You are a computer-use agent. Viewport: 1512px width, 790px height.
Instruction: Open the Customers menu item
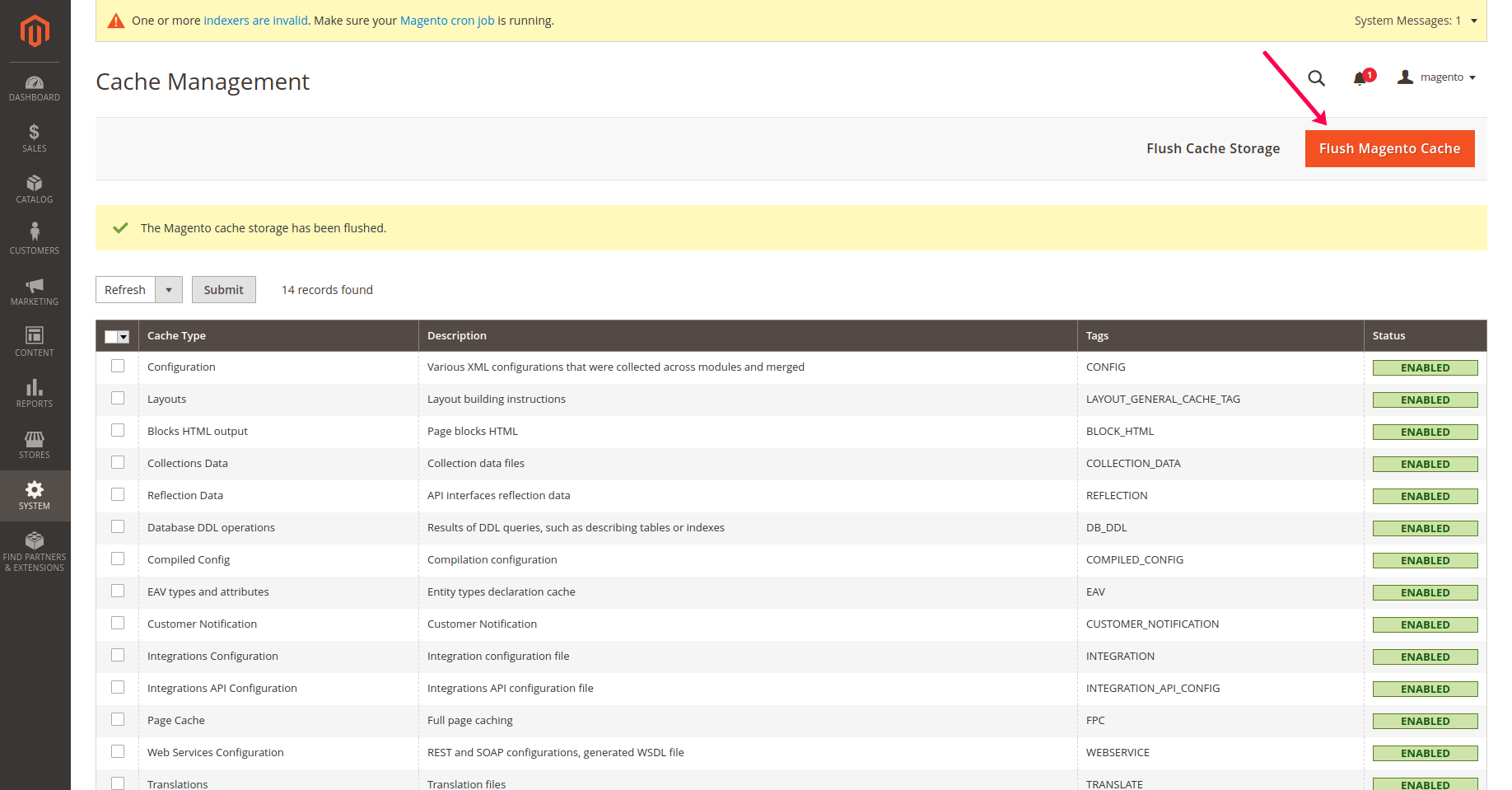(x=35, y=241)
